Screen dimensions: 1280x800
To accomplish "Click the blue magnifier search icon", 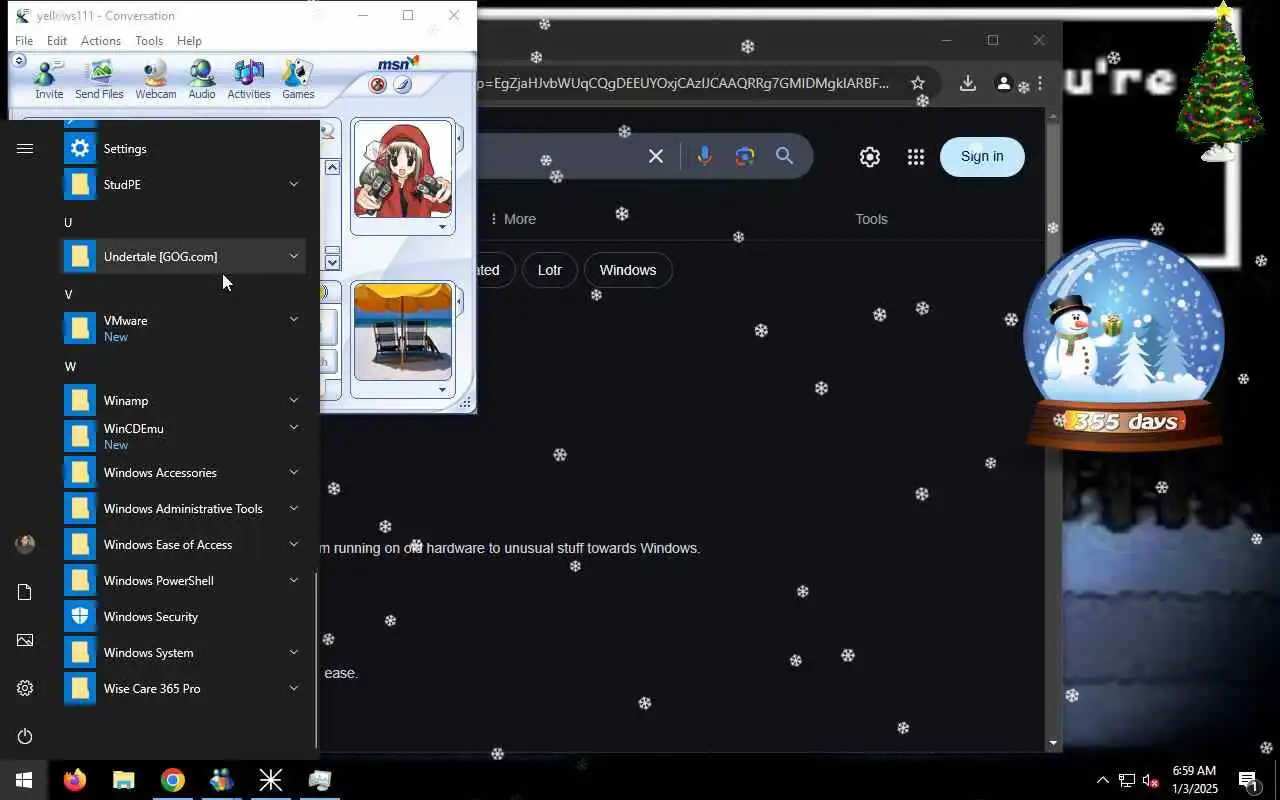I will tap(785, 156).
